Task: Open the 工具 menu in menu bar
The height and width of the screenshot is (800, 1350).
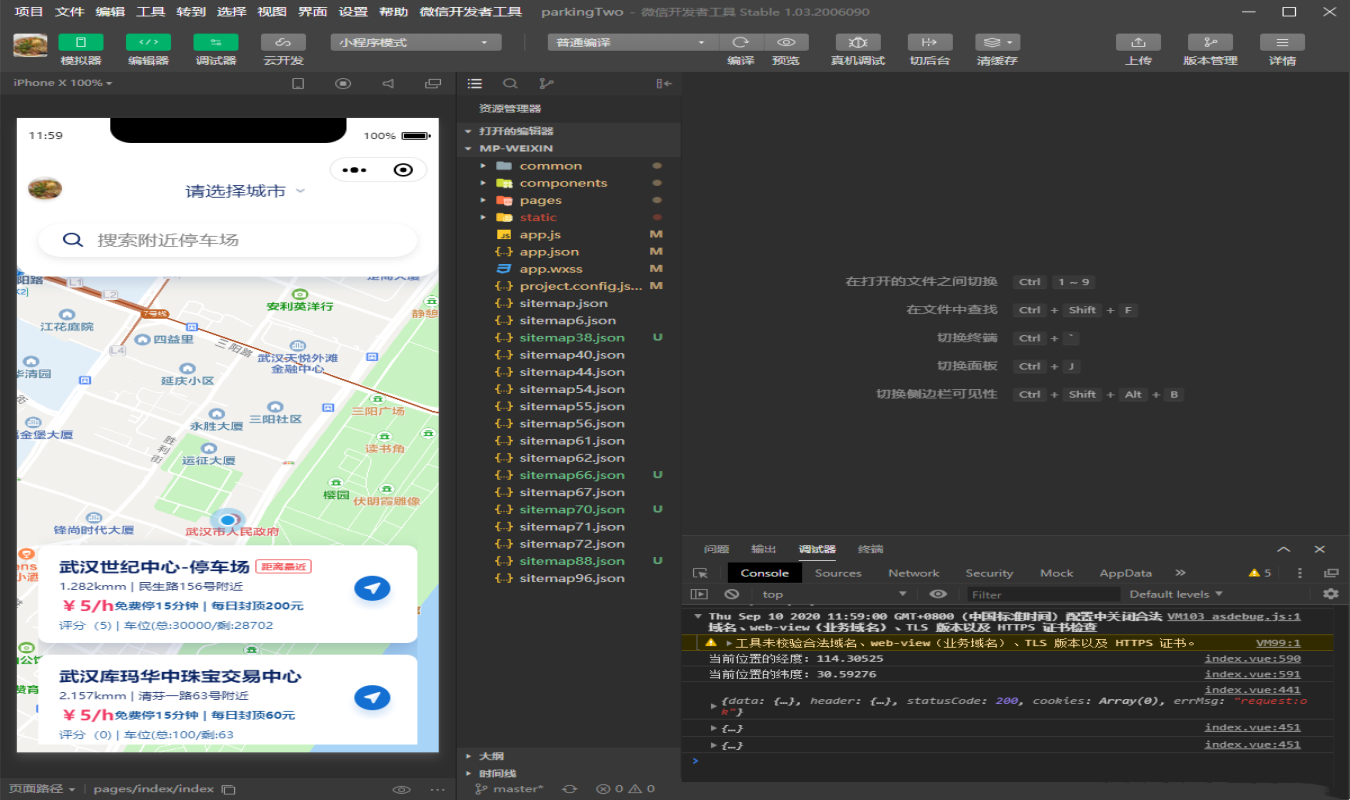Action: click(x=150, y=12)
